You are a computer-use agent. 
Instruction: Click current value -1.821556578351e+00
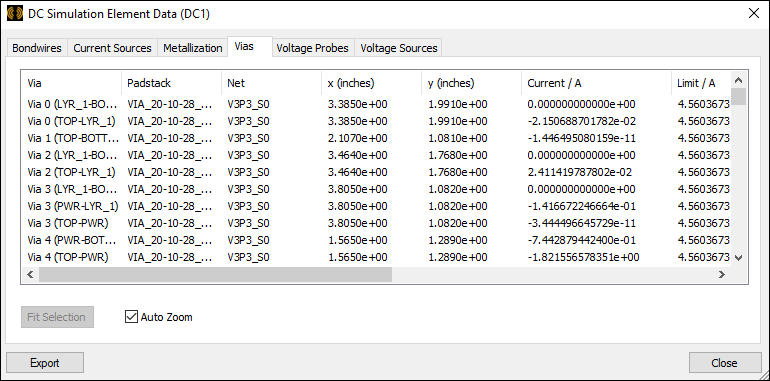pyautogui.click(x=583, y=257)
